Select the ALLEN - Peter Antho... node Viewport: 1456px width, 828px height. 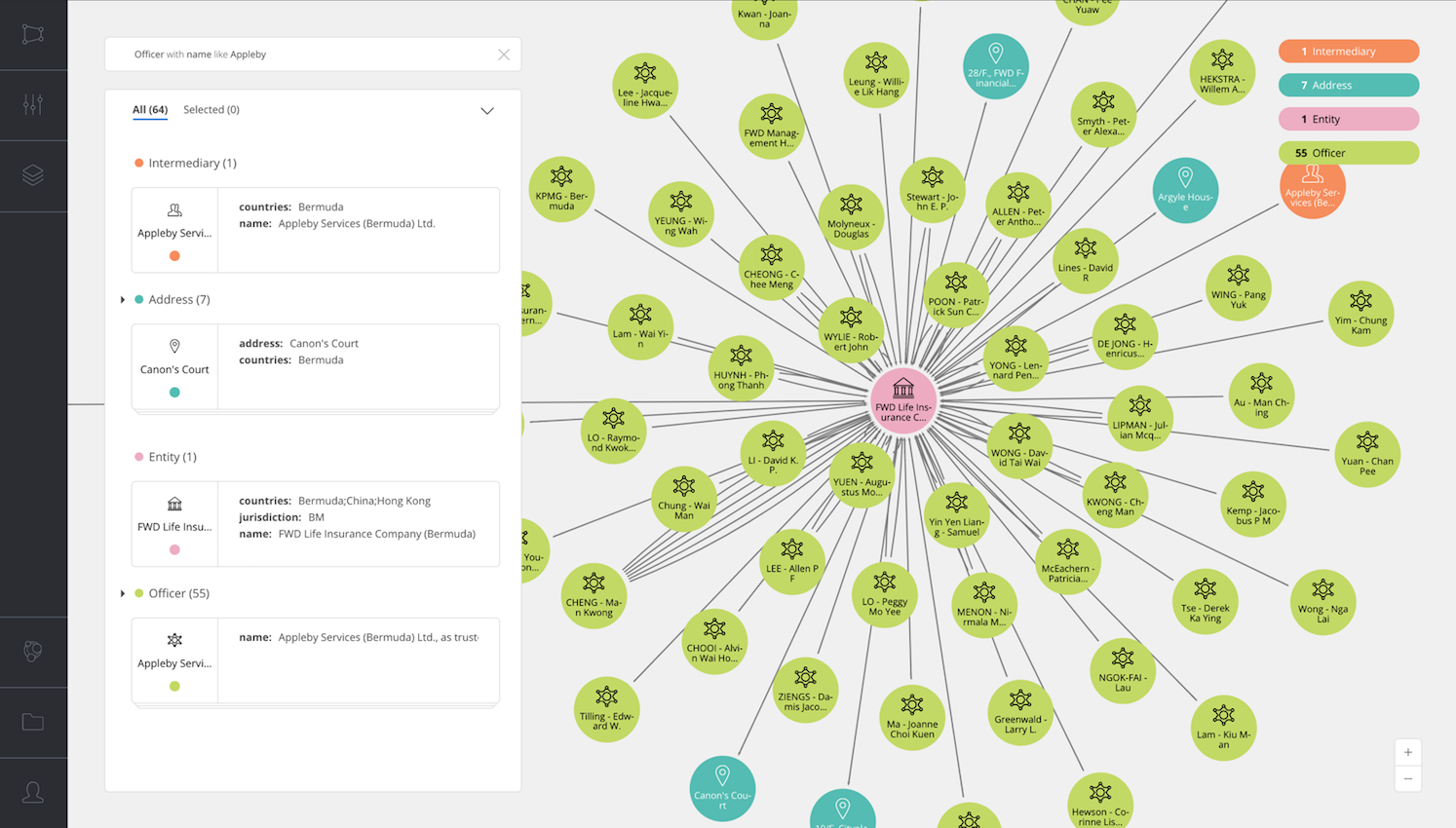(x=1018, y=206)
